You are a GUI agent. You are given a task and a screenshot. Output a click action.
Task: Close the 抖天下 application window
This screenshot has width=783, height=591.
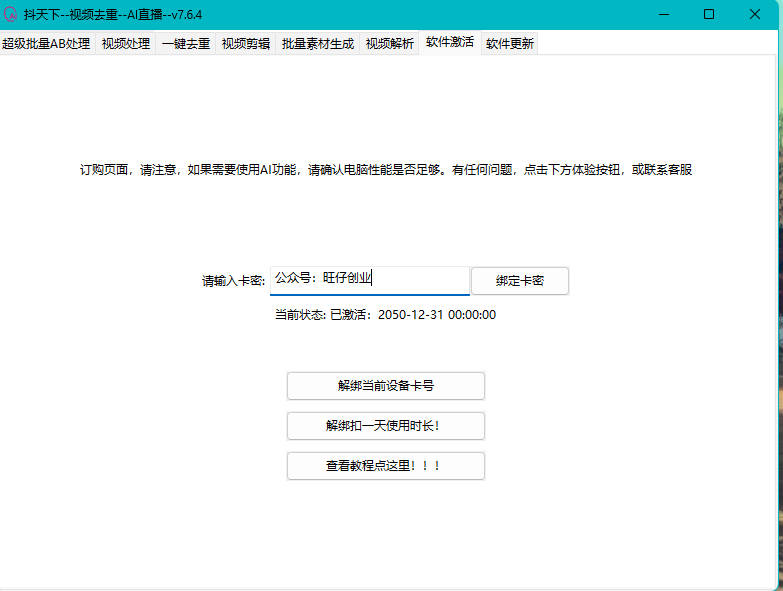pos(755,14)
